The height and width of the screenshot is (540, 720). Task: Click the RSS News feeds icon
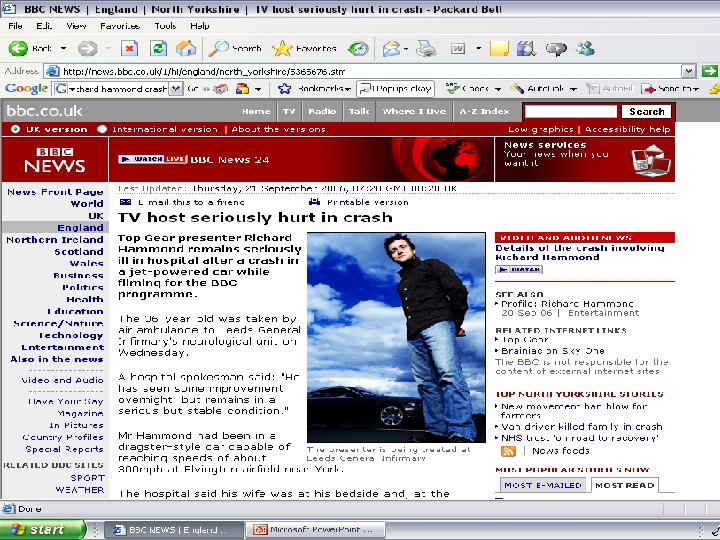coord(508,451)
